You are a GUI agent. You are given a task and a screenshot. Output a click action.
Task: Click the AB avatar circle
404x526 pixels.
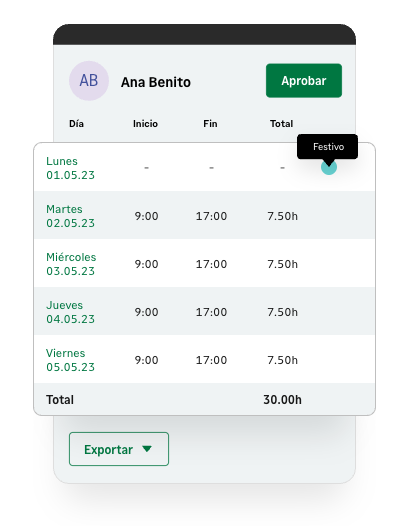(89, 81)
